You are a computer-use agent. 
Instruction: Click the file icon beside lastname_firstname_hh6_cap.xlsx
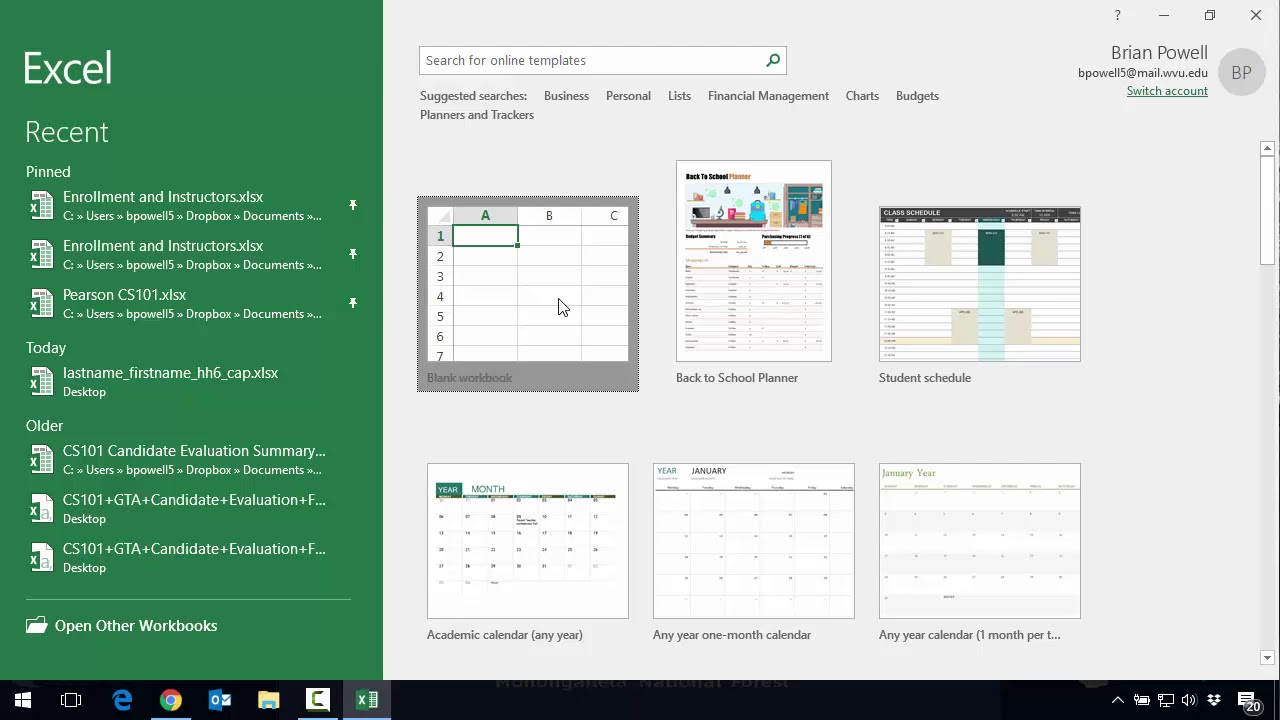[x=41, y=382]
